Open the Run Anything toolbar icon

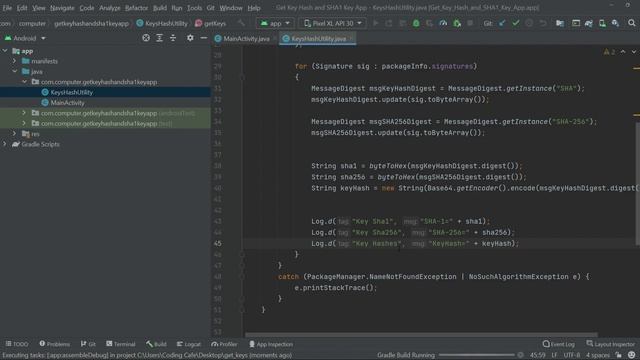(576, 23)
